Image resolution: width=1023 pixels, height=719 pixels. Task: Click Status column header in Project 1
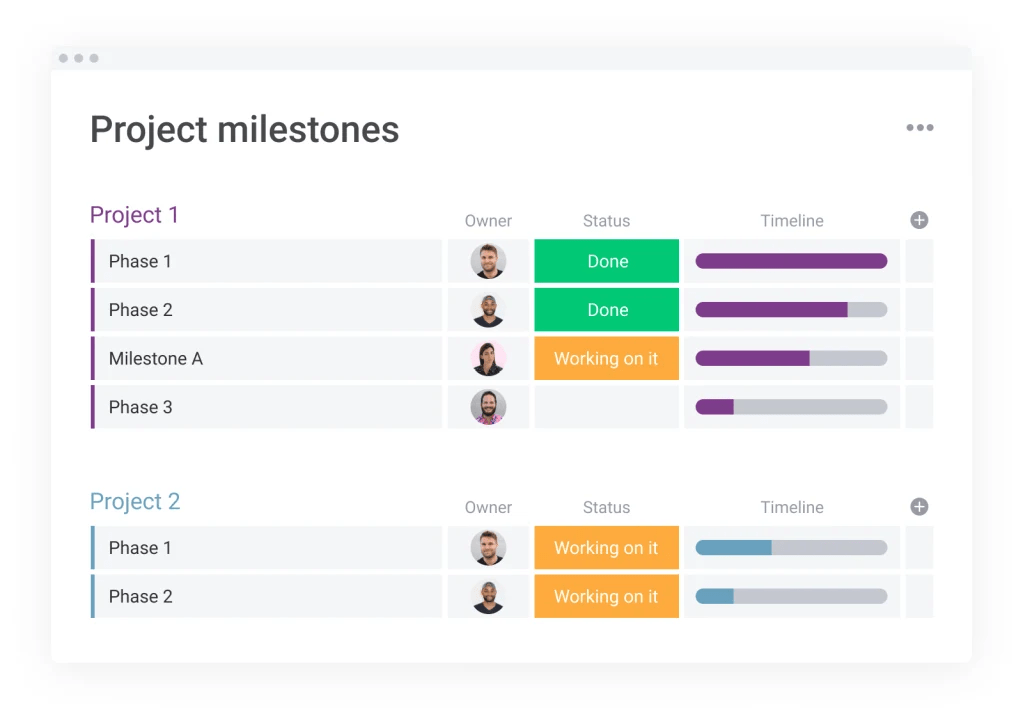coord(606,221)
